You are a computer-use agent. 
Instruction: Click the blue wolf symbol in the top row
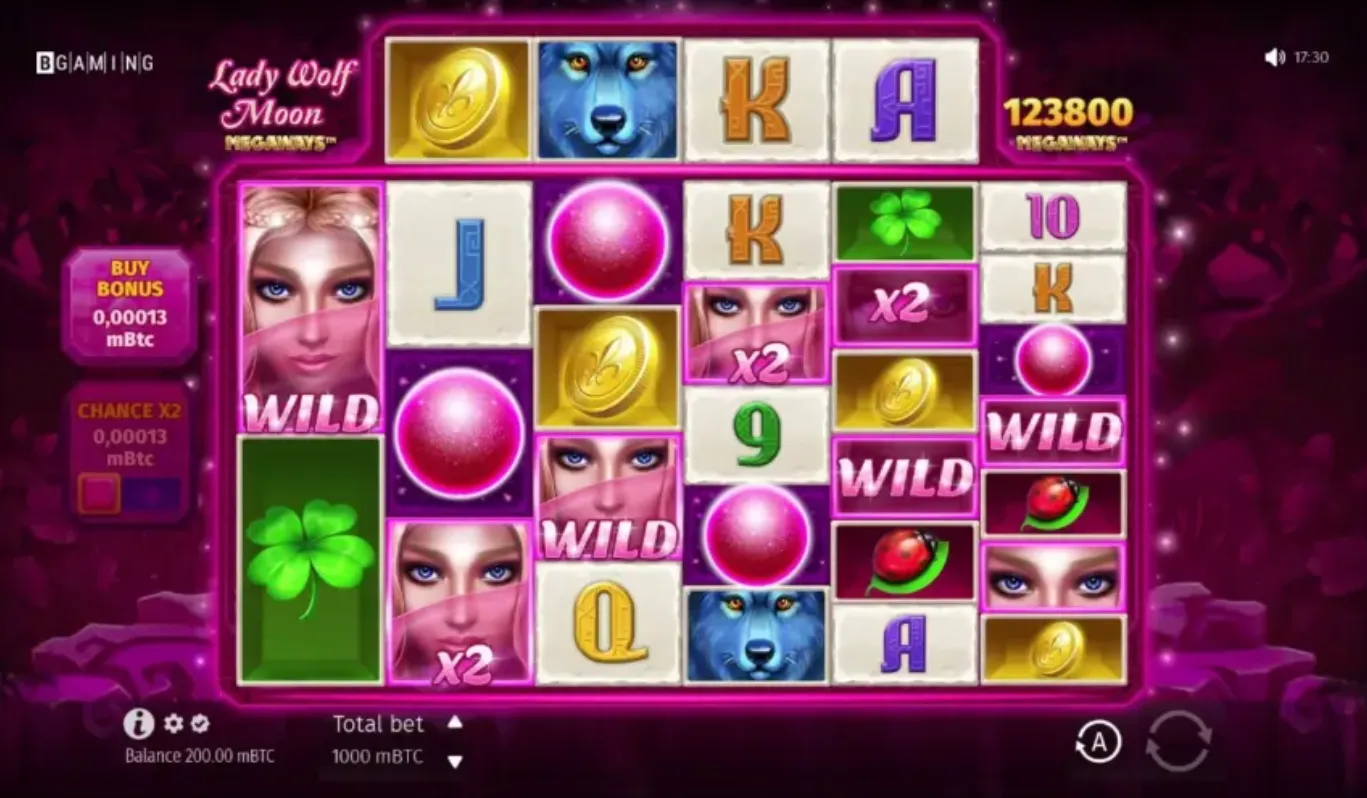608,100
